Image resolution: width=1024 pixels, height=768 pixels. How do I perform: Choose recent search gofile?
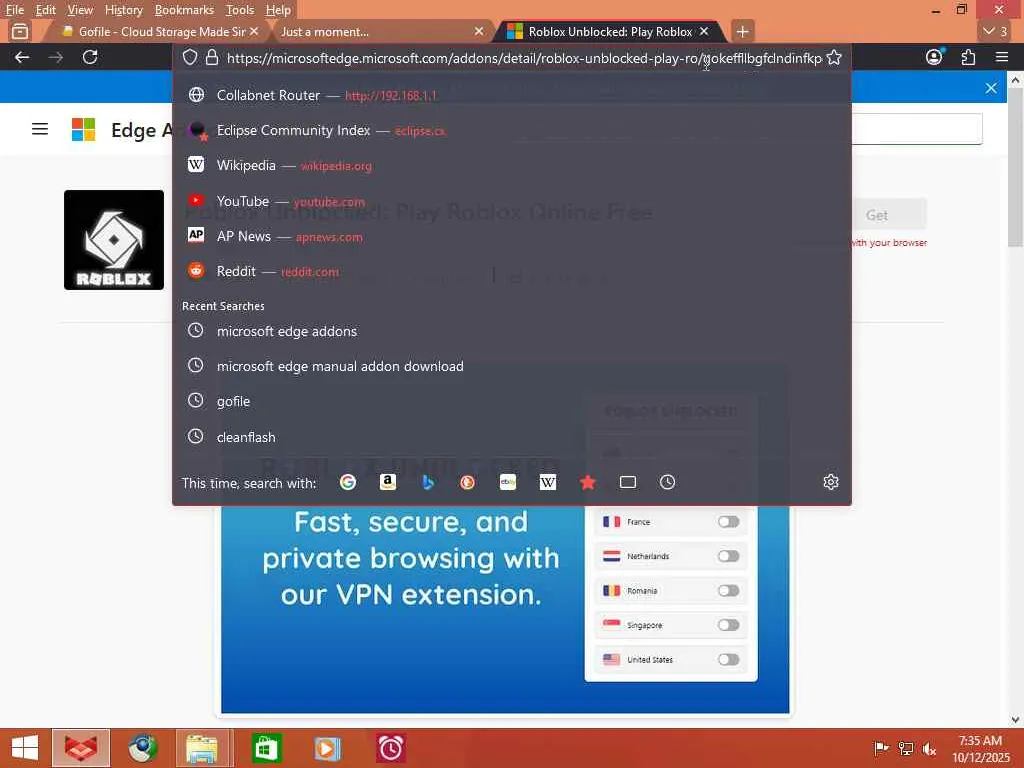click(511, 402)
